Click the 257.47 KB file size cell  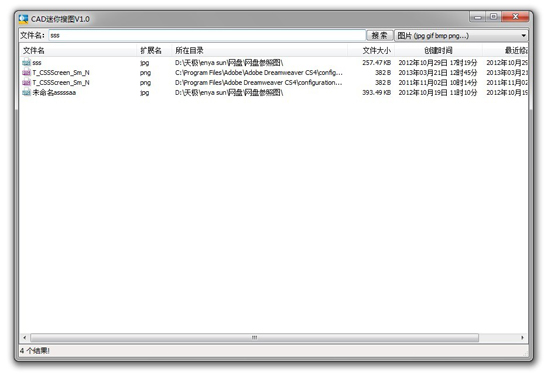pos(377,63)
